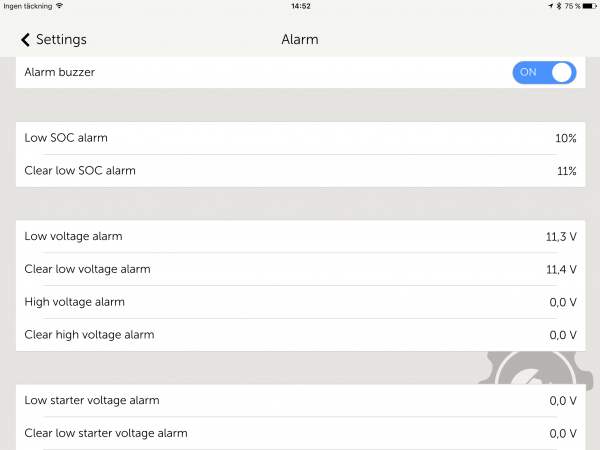Tap the Bluetooth icon in status bar
Image resolution: width=600 pixels, height=450 pixels.
pos(559,6)
